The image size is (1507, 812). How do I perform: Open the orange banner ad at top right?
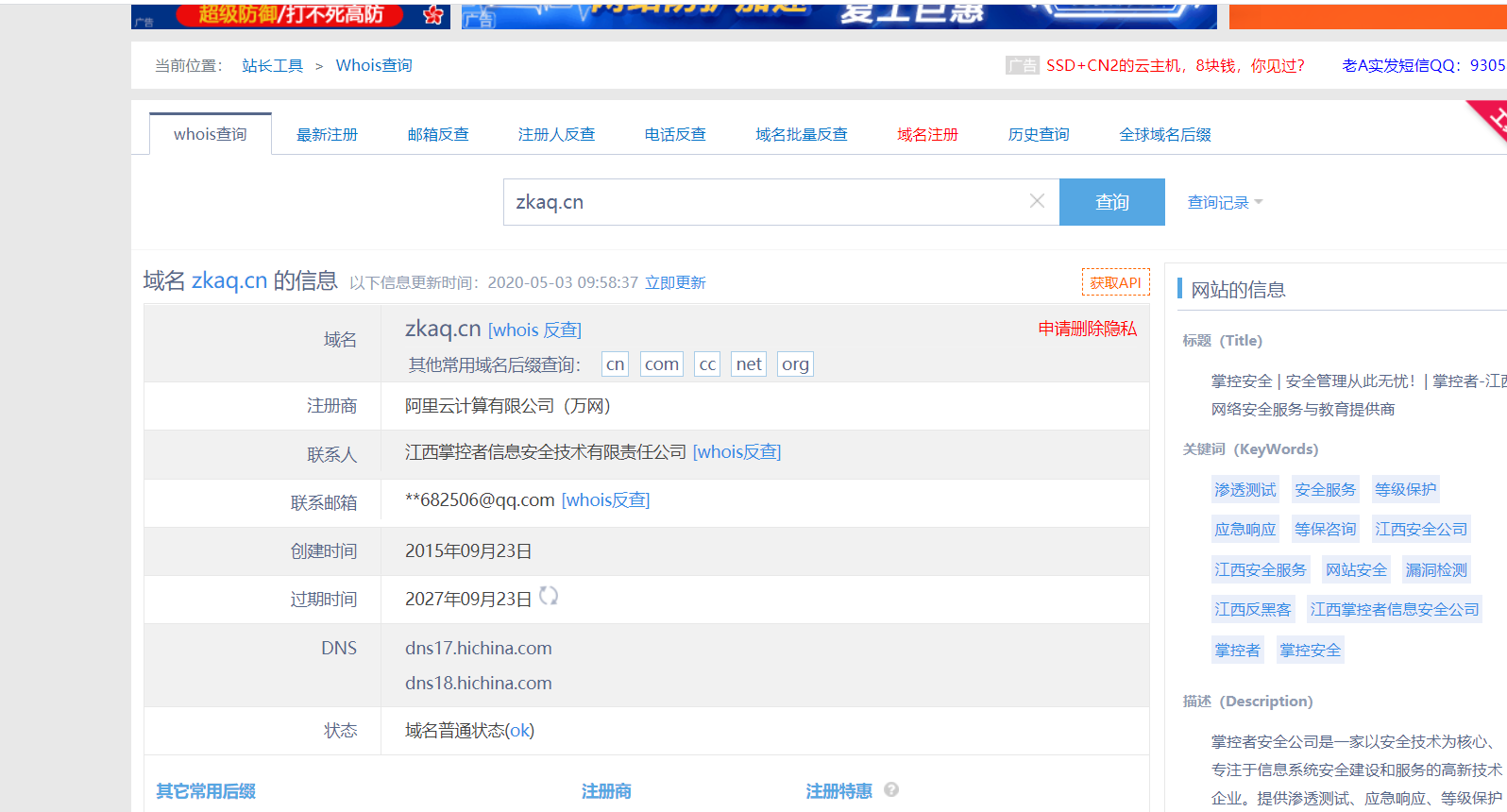point(1368,15)
